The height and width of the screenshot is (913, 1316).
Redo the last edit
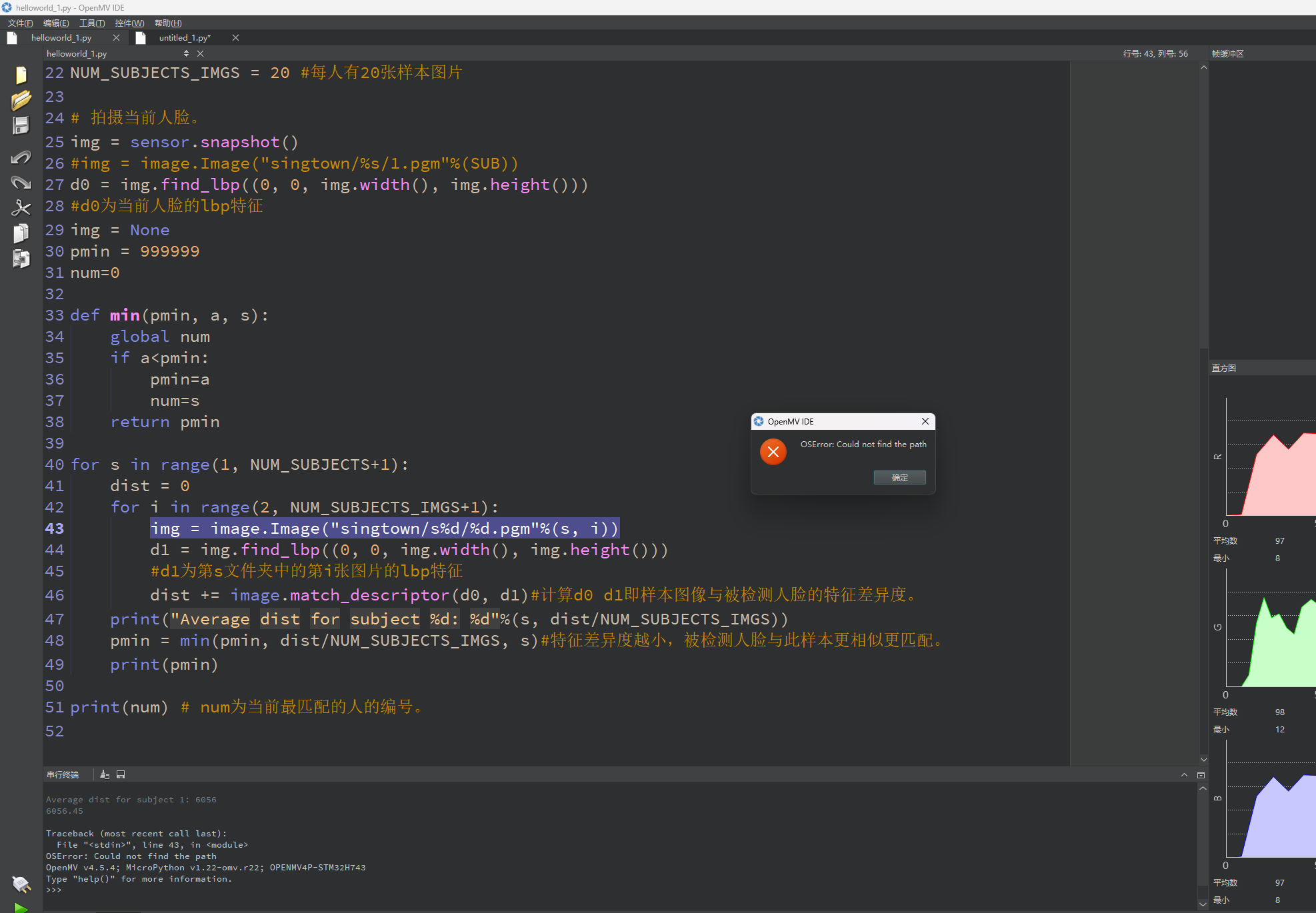pyautogui.click(x=21, y=183)
